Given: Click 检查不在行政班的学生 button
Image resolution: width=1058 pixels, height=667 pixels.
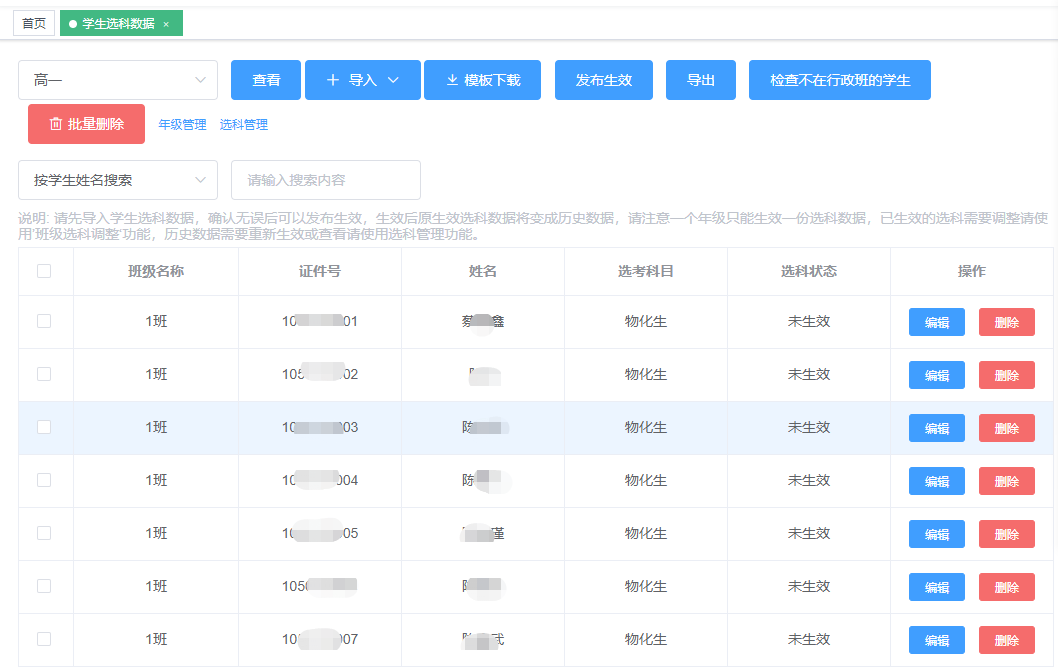Looking at the screenshot, I should (x=840, y=80).
